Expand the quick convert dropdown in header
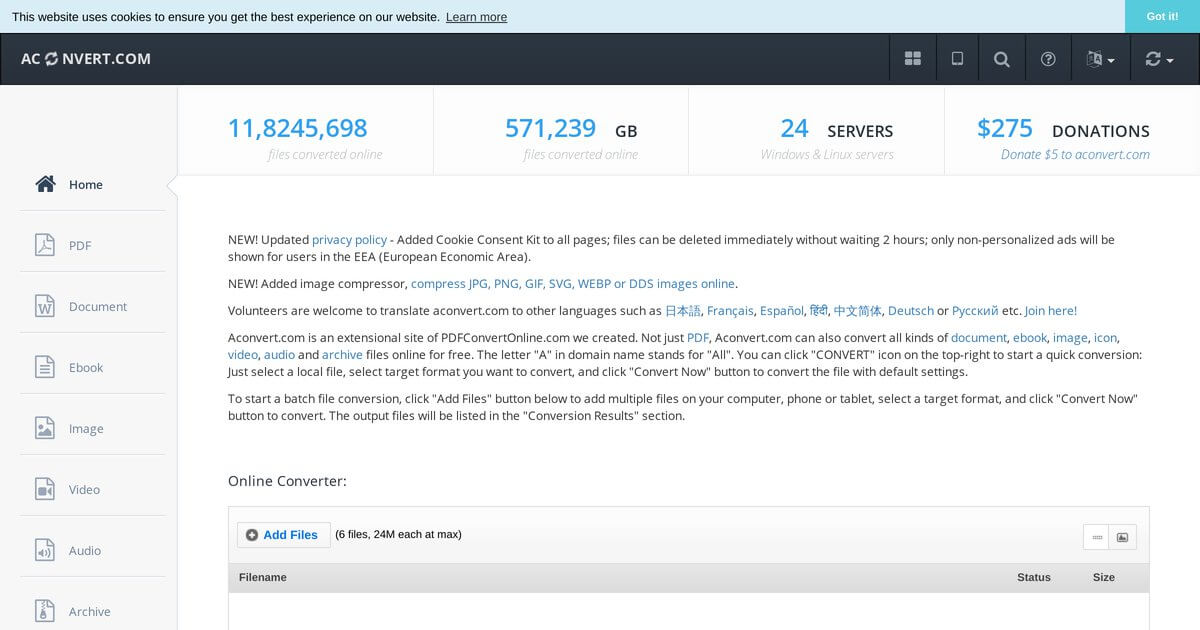 click(1159, 59)
